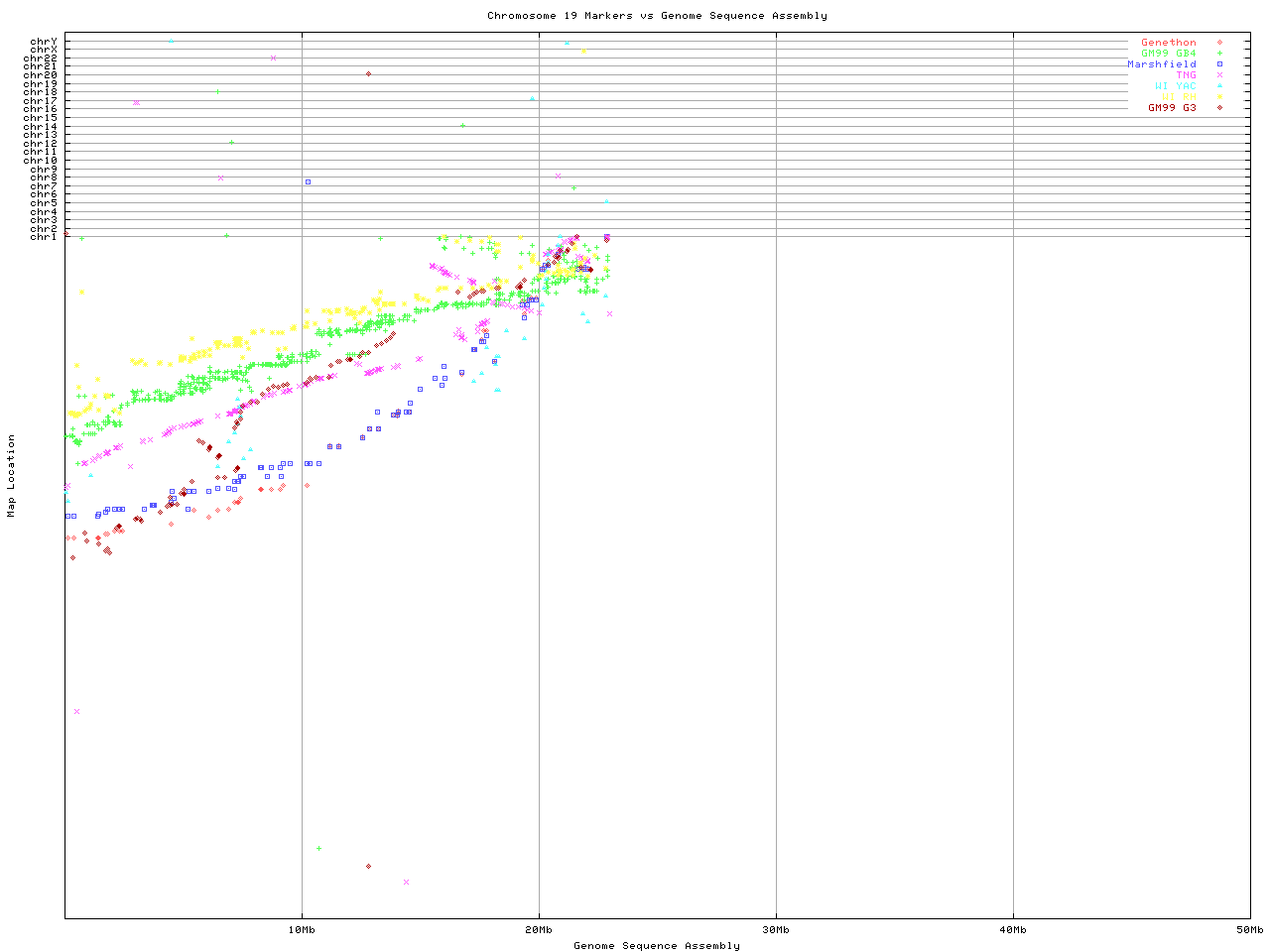Image resolution: width=1270 pixels, height=952 pixels.
Task: Click the magenta cross outlier at far left
Action: 76,711
